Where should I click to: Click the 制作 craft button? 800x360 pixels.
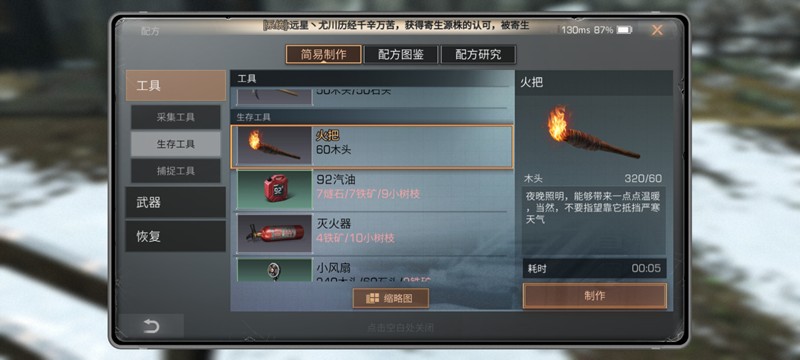594,296
